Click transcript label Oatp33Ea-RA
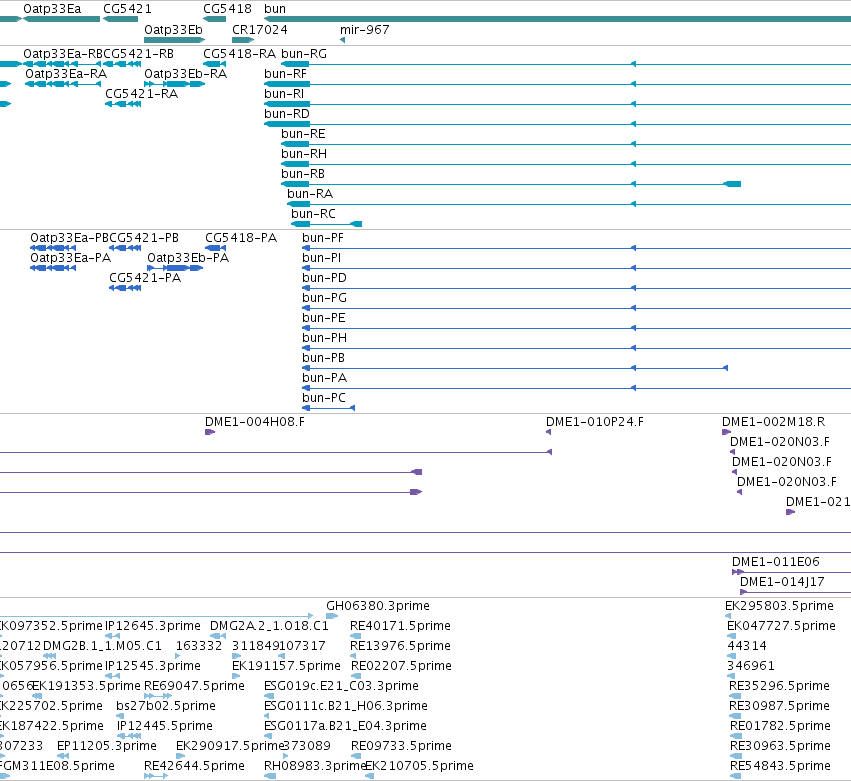This screenshot has height=781, width=851. click(66, 74)
